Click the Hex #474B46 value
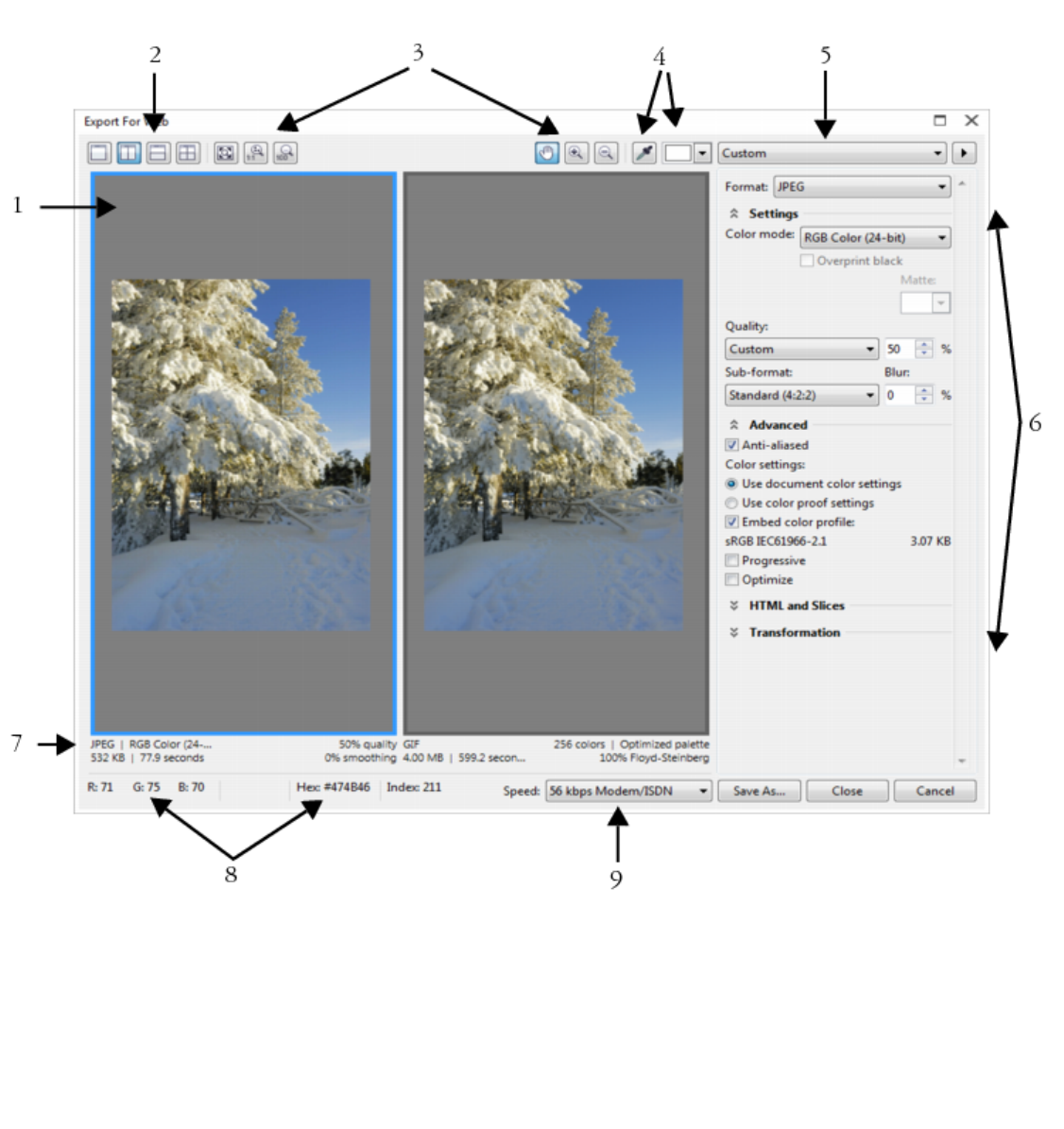 point(333,787)
